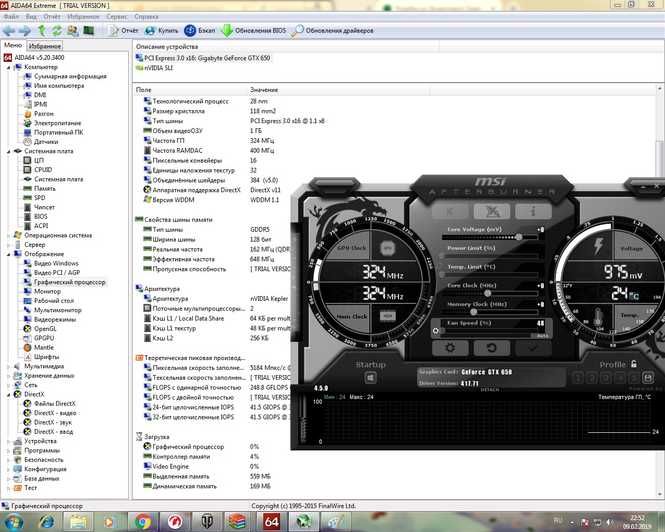Image resolution: width=665 pixels, height=532 pixels.
Task: Collapse the DirectX tree node
Action: [8, 395]
